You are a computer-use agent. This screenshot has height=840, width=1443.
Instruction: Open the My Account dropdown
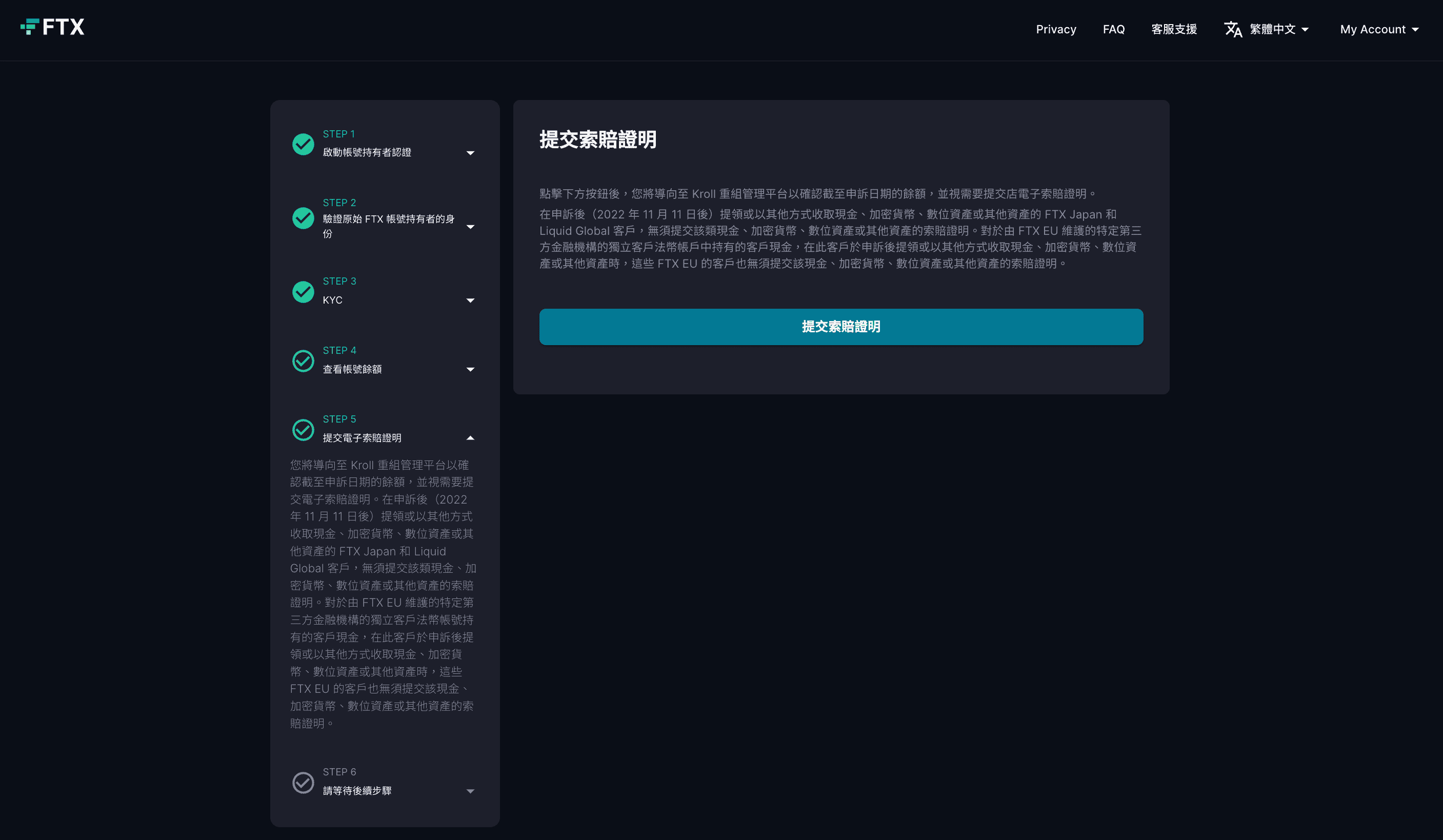(1379, 29)
